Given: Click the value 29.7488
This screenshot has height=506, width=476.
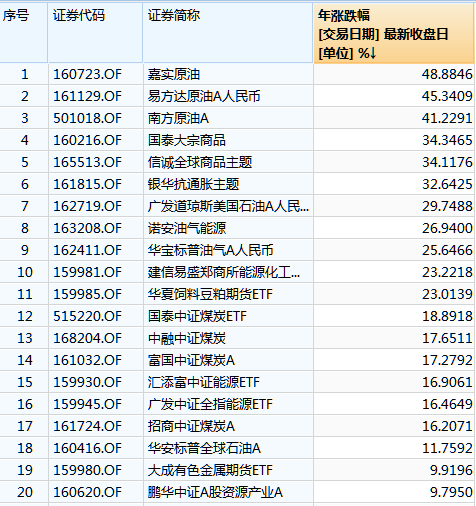Looking at the screenshot, I should (447, 206).
